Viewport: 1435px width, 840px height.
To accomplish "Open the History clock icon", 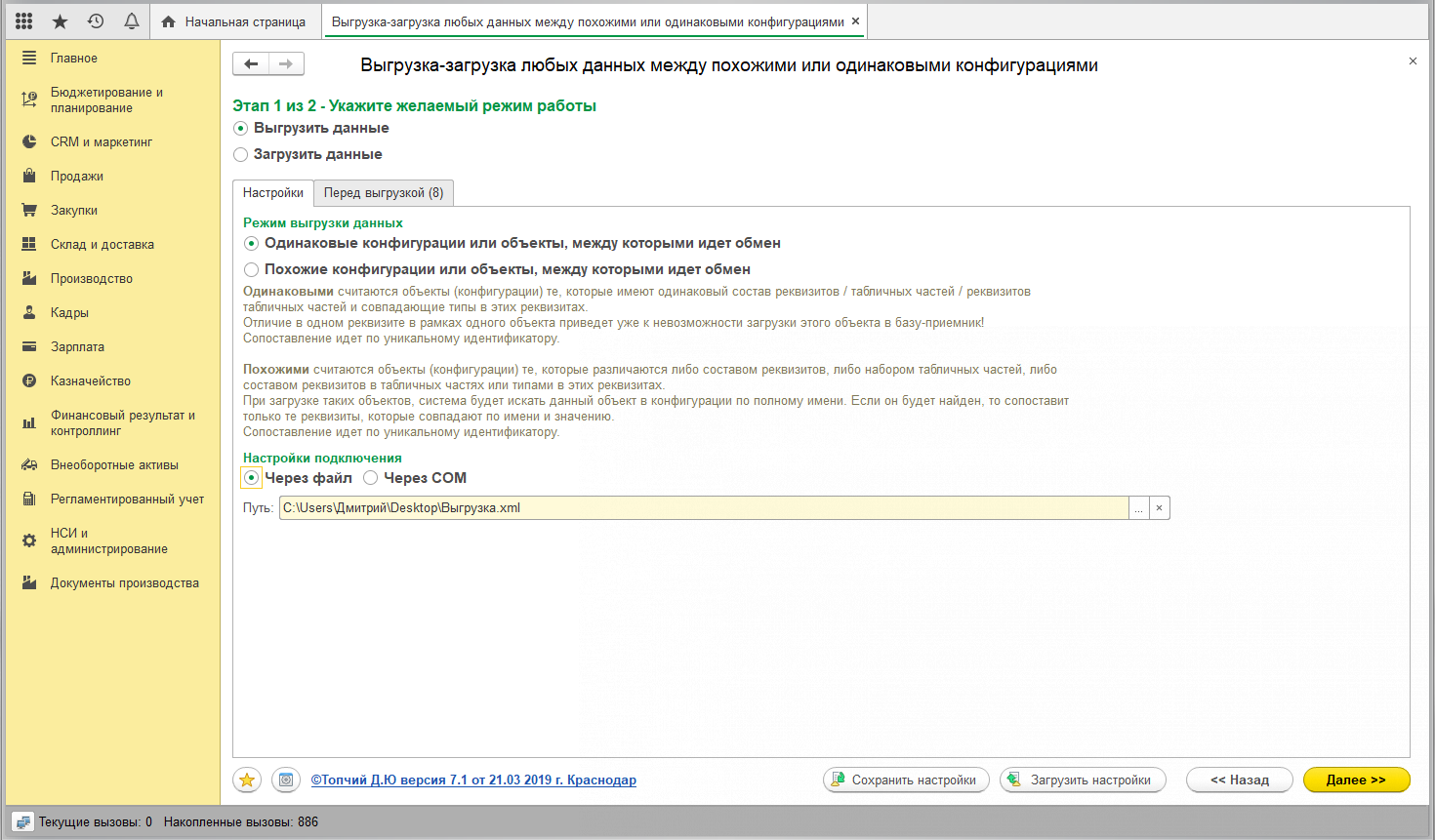I will (x=96, y=20).
